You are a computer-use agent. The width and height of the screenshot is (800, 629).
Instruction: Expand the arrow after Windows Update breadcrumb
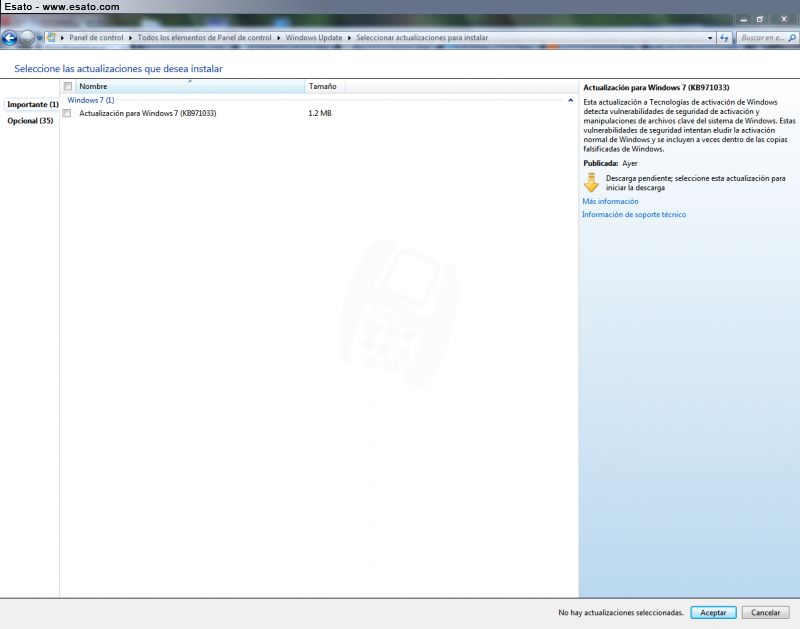tap(349, 38)
